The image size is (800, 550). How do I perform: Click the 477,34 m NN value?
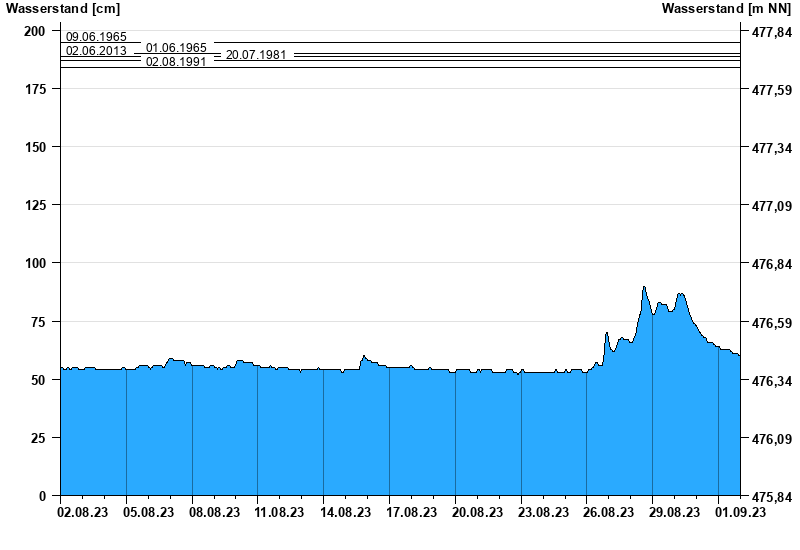772,148
